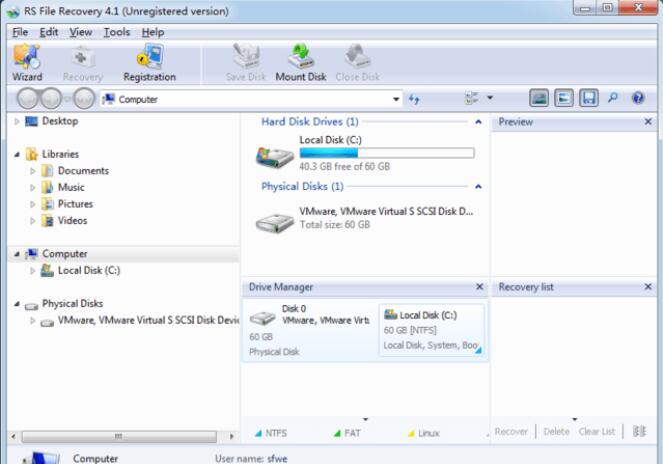Collapse Physical Disks in the tree
The height and width of the screenshot is (464, 663).
[16, 304]
